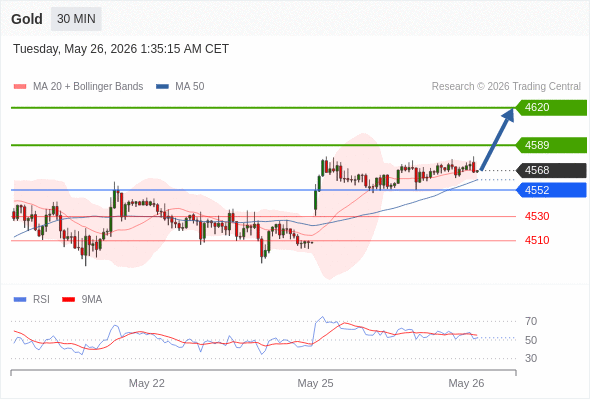Click the blue MA 50 legend swatch
This screenshot has width=590, height=400.
click(x=162, y=87)
